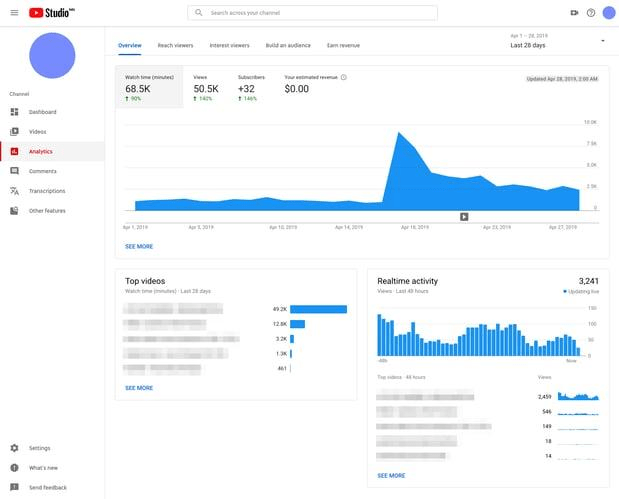Go to Videos in the sidebar
619x499 pixels.
[x=37, y=132]
